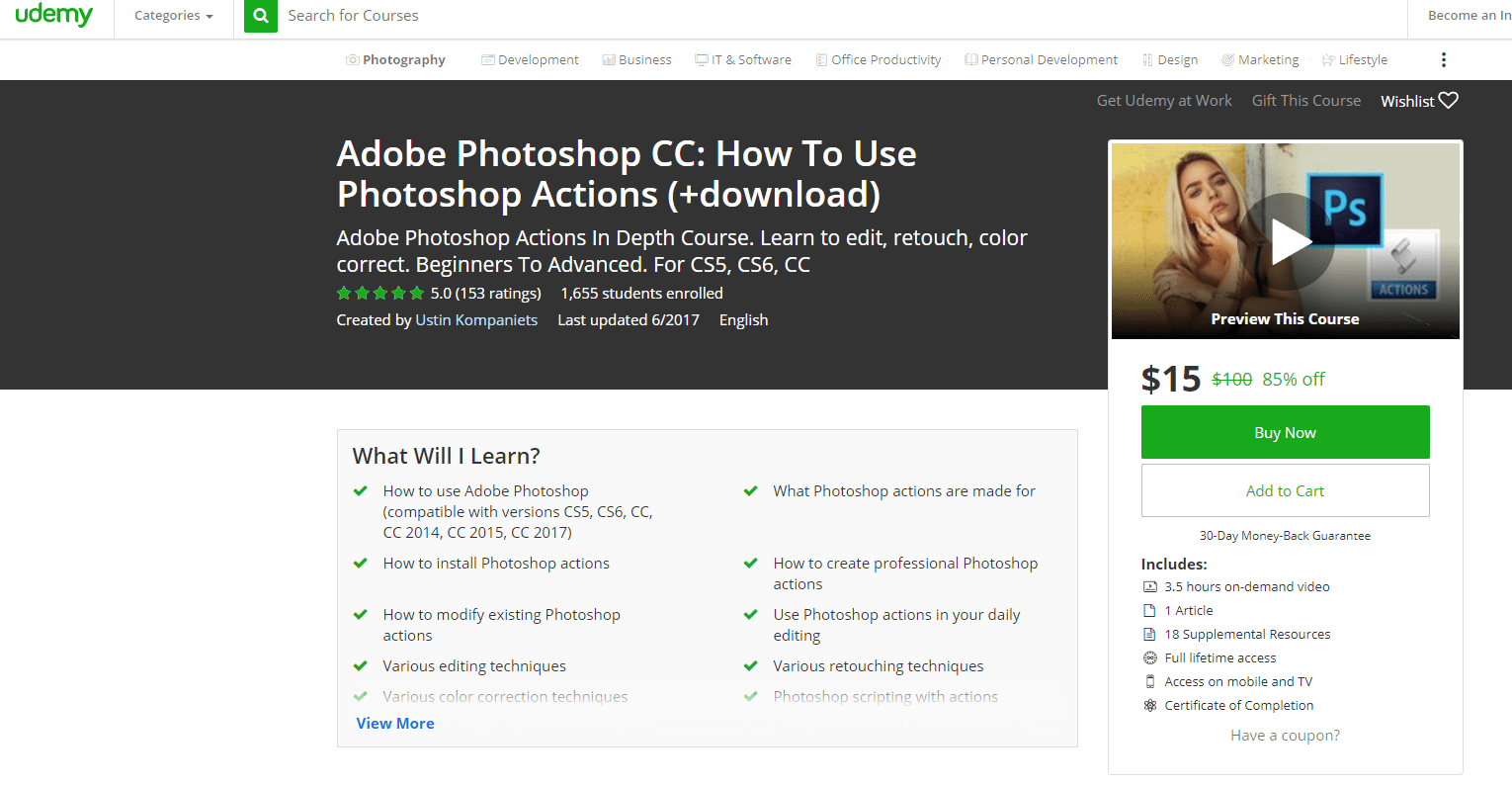Click 3.5 hours on-demand video text
The height and width of the screenshot is (788, 1512).
(1247, 587)
